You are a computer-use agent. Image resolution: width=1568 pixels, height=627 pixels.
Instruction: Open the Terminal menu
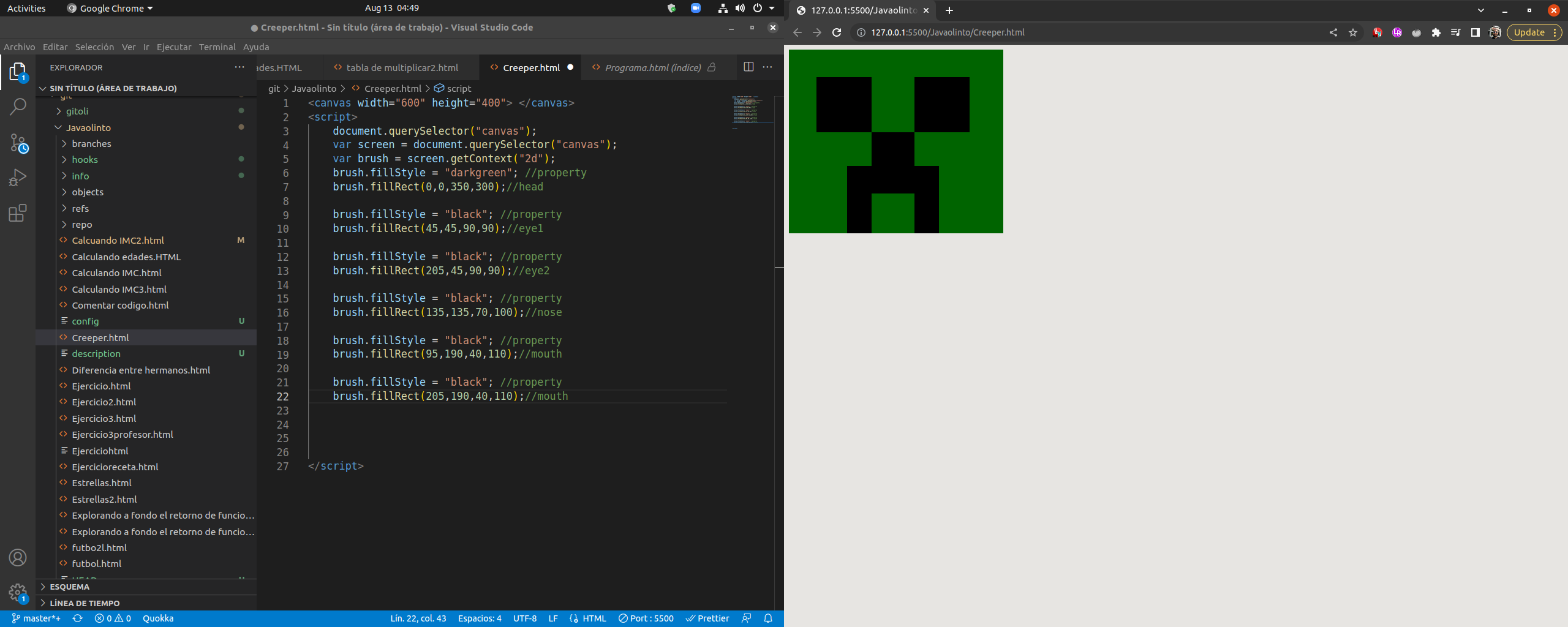217,47
